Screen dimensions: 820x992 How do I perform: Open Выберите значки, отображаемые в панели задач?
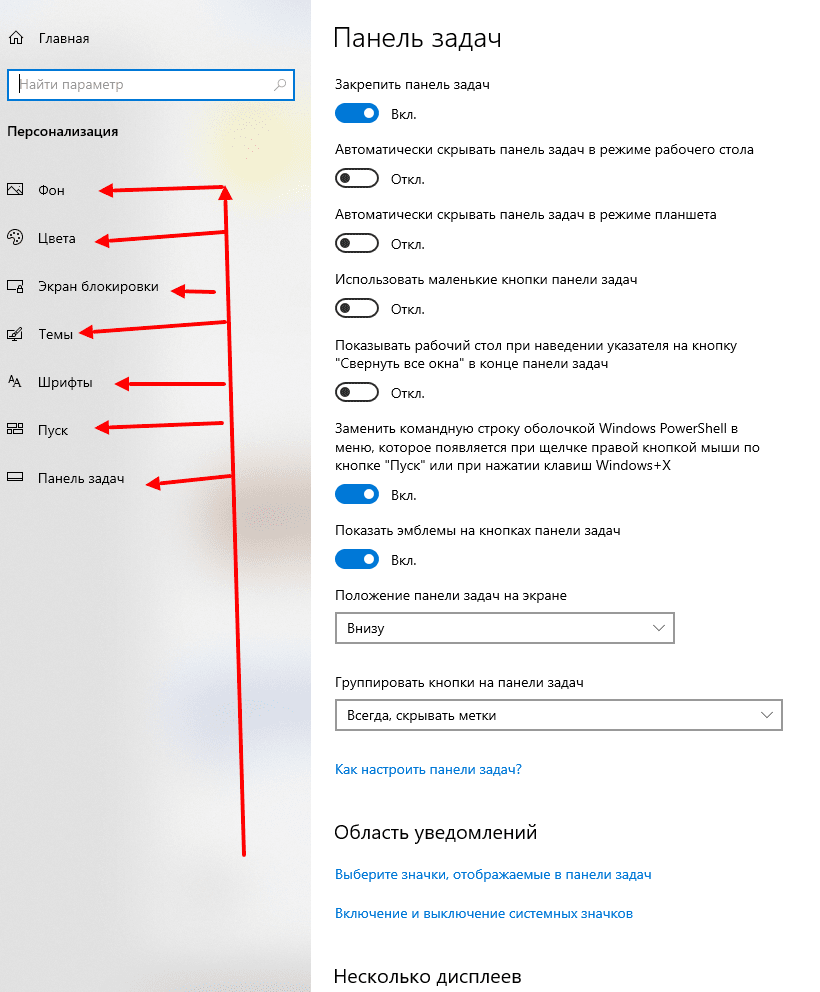coord(493,874)
